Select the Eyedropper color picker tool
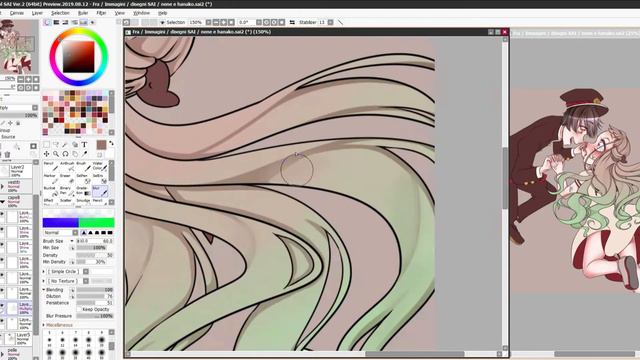This screenshot has width=640, height=360. click(84, 154)
